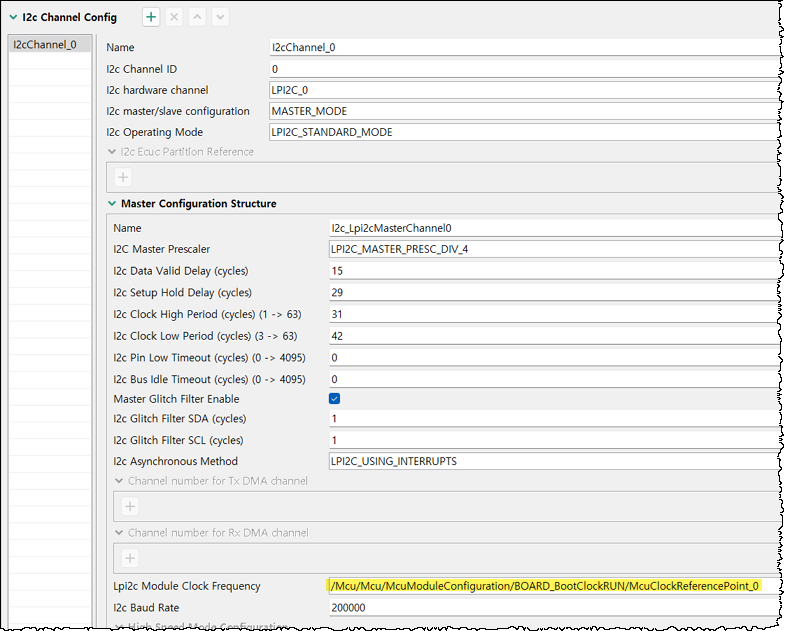Edit the I2c Channel ID field
Screen dimensions: 785x631
pos(525,69)
